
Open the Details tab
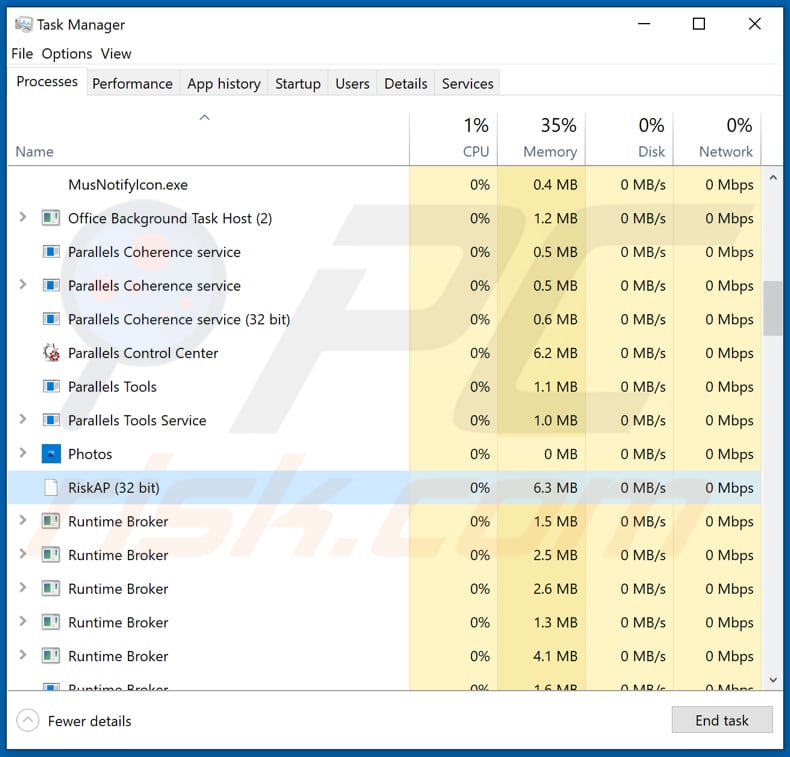point(406,83)
